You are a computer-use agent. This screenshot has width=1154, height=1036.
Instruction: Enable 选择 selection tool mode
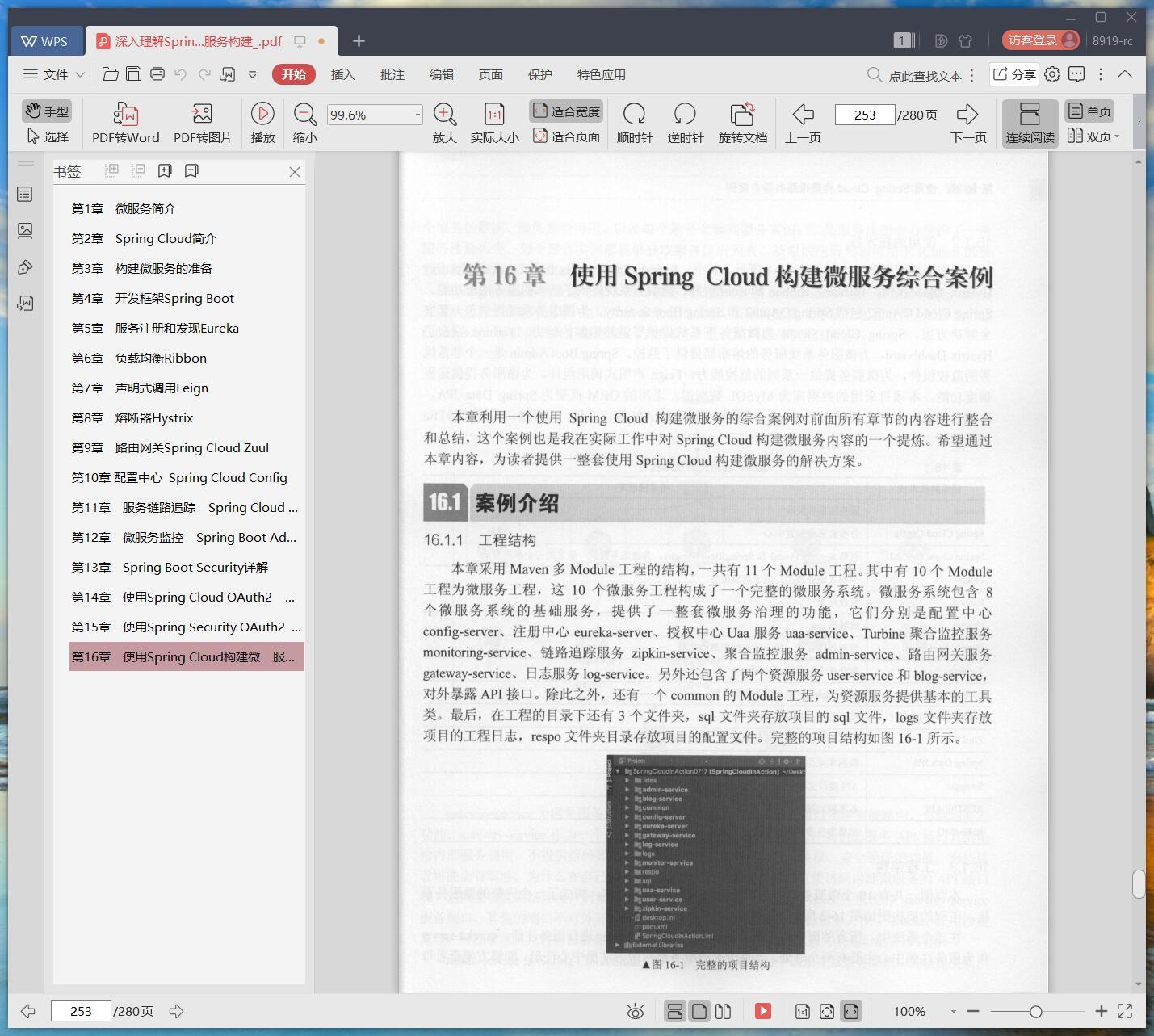[48, 136]
